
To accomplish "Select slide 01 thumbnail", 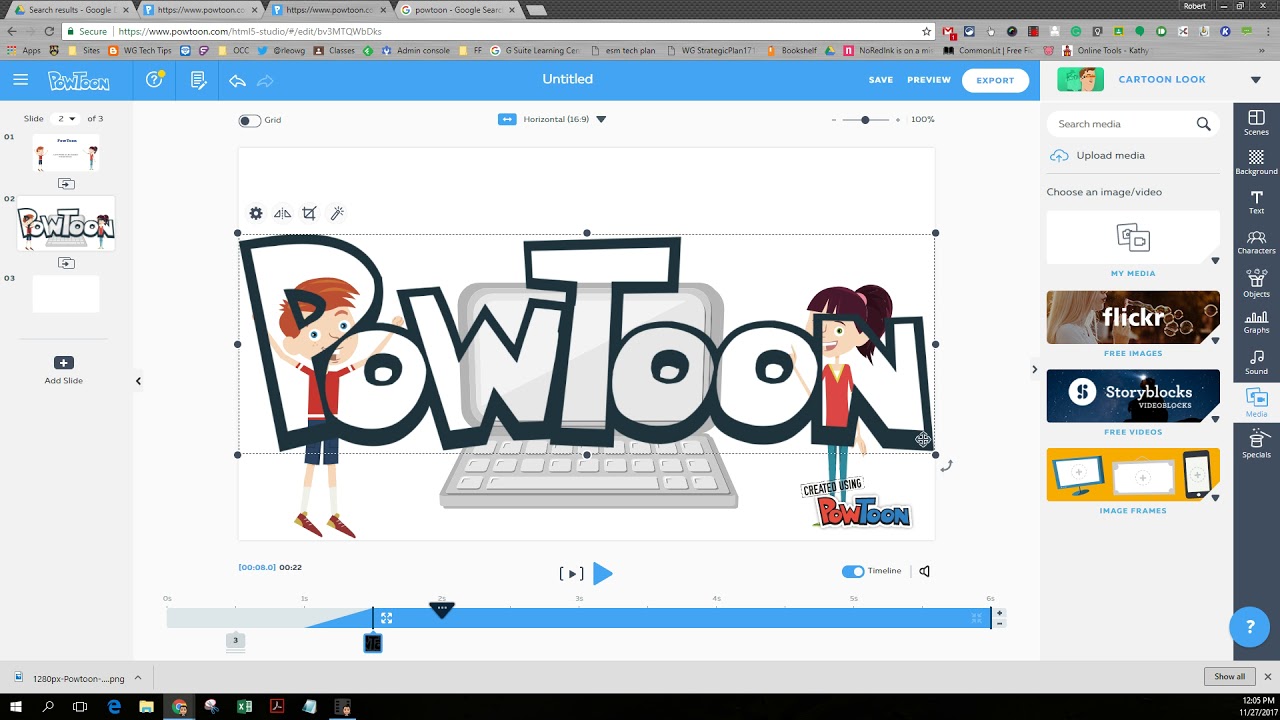I will click(x=66, y=153).
